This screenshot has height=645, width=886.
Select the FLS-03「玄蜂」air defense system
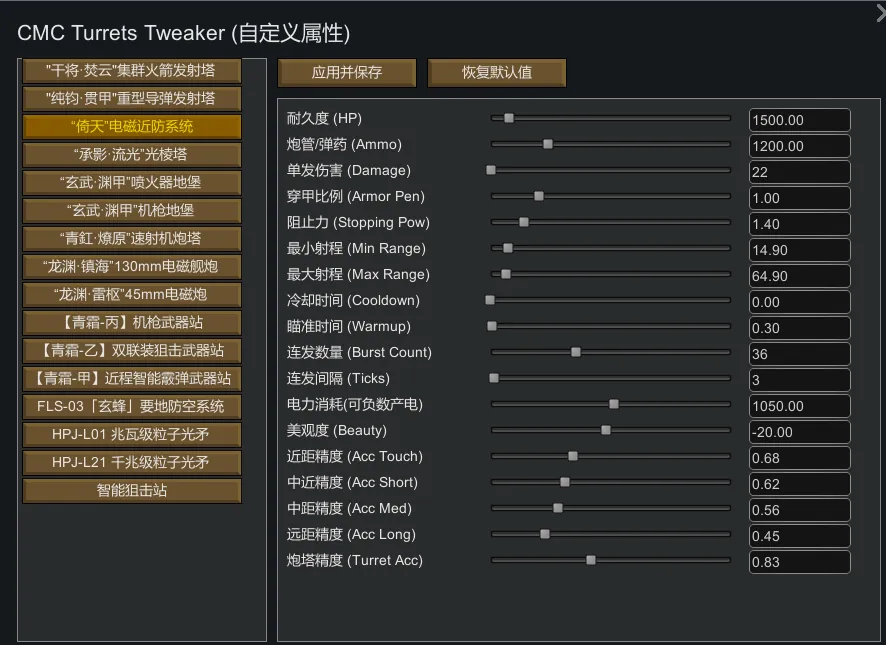131,407
